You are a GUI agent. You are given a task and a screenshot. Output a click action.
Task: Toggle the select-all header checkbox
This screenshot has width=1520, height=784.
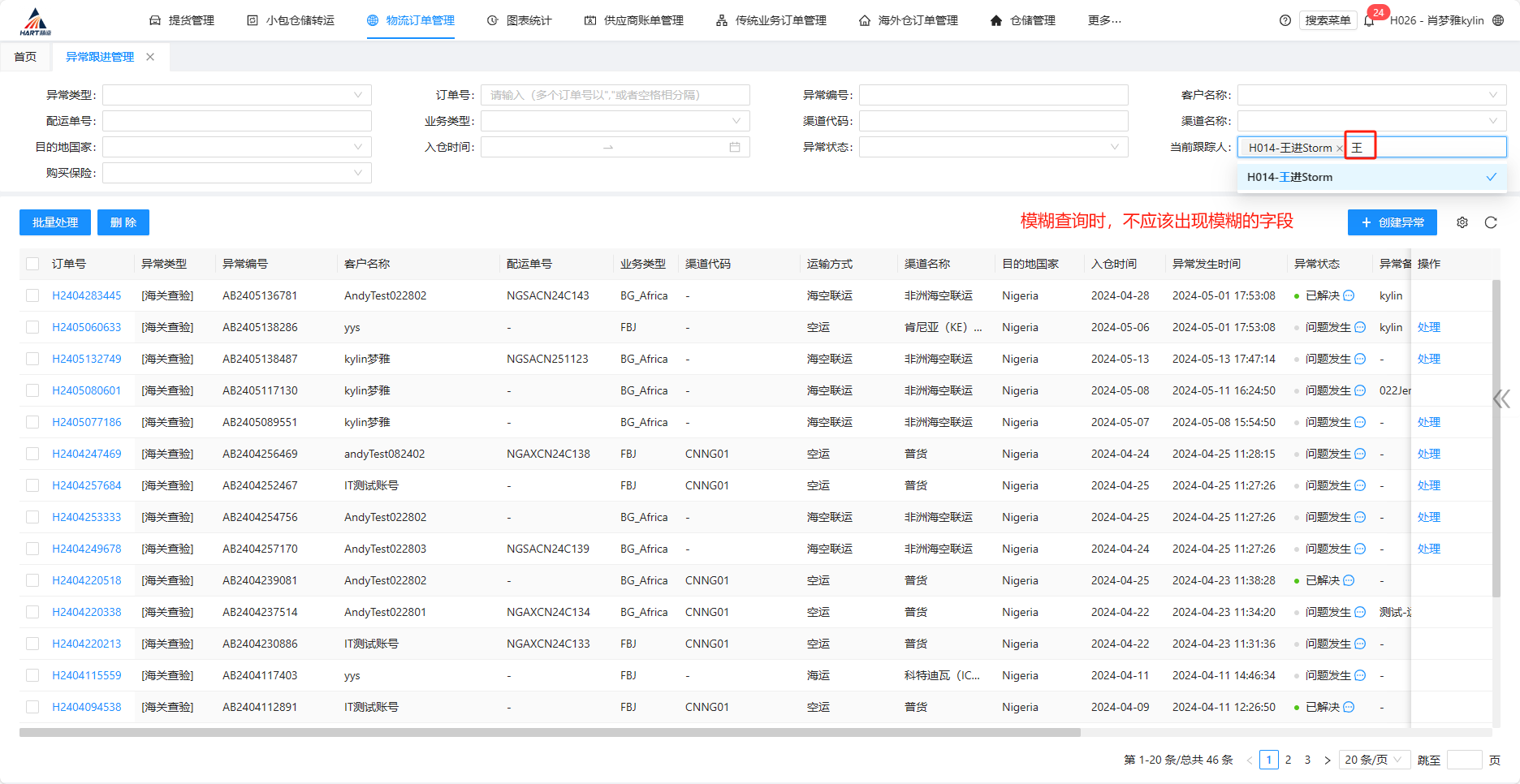(32, 264)
